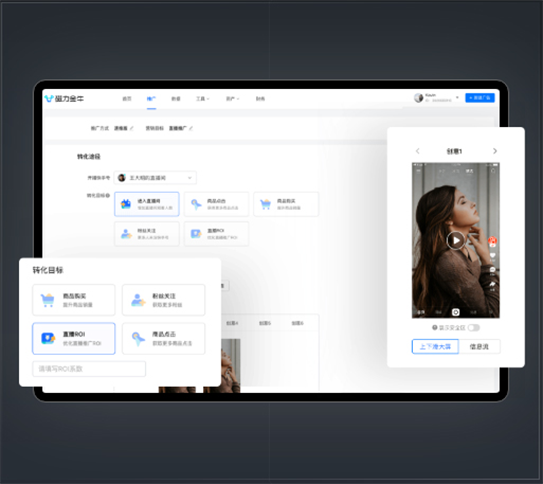Expand the 工具 navigation dropdown
Viewport: 543px width, 484px height.
203,99
